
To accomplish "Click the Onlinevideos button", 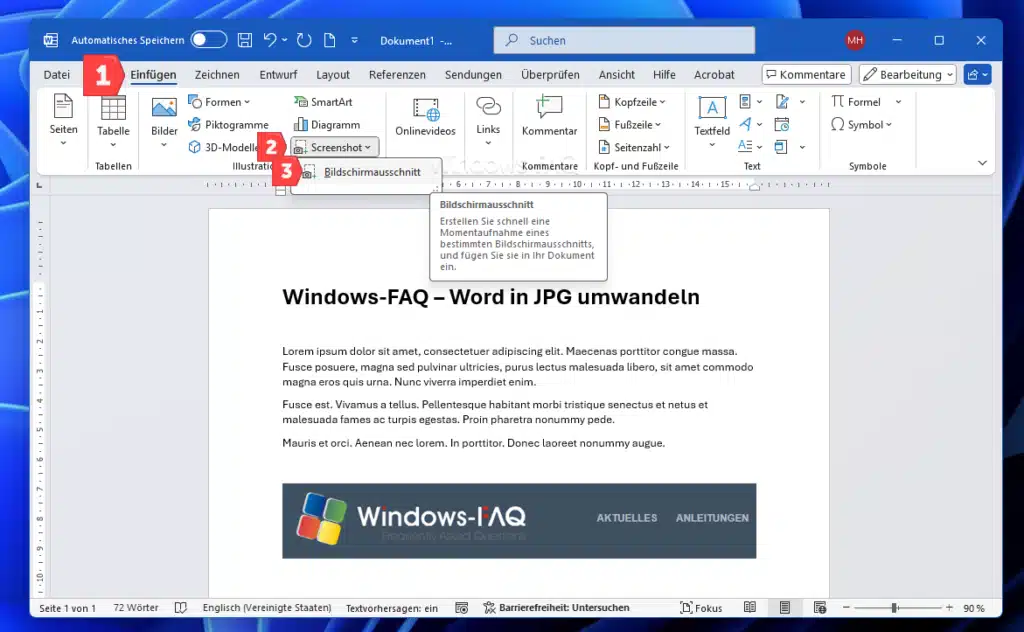I will (425, 118).
